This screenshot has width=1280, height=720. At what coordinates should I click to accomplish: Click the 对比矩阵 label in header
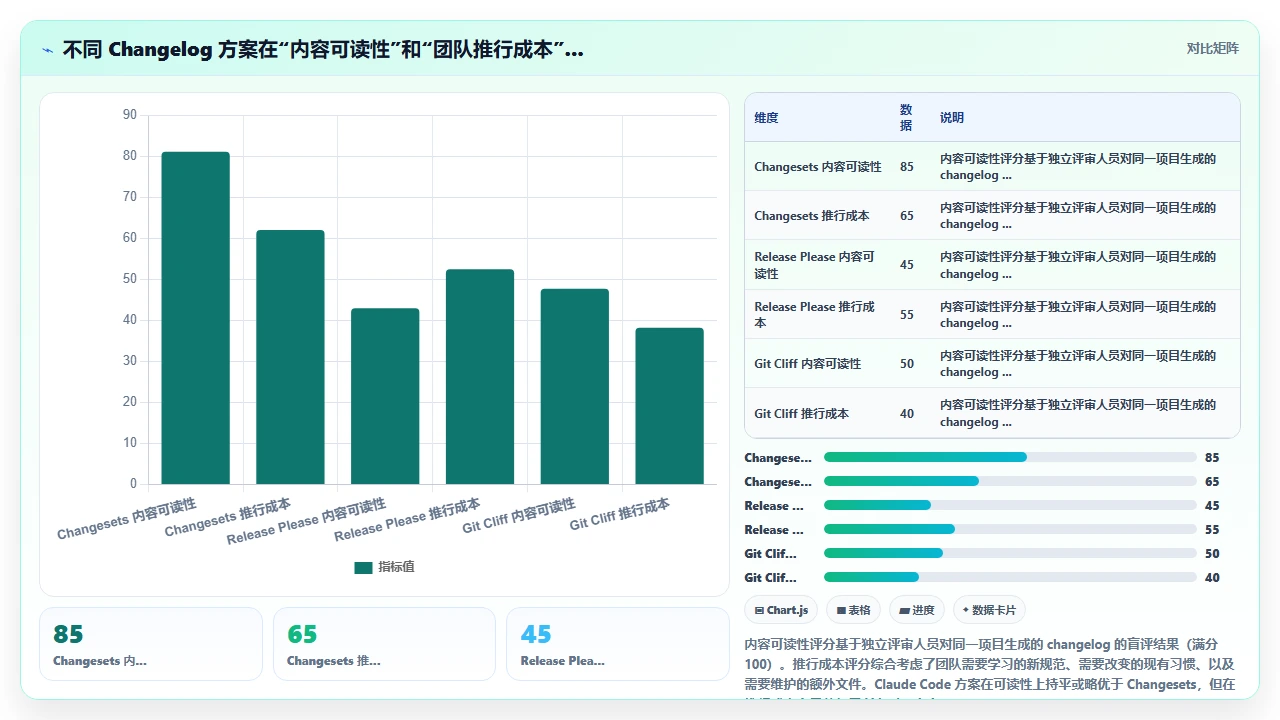pyautogui.click(x=1212, y=48)
